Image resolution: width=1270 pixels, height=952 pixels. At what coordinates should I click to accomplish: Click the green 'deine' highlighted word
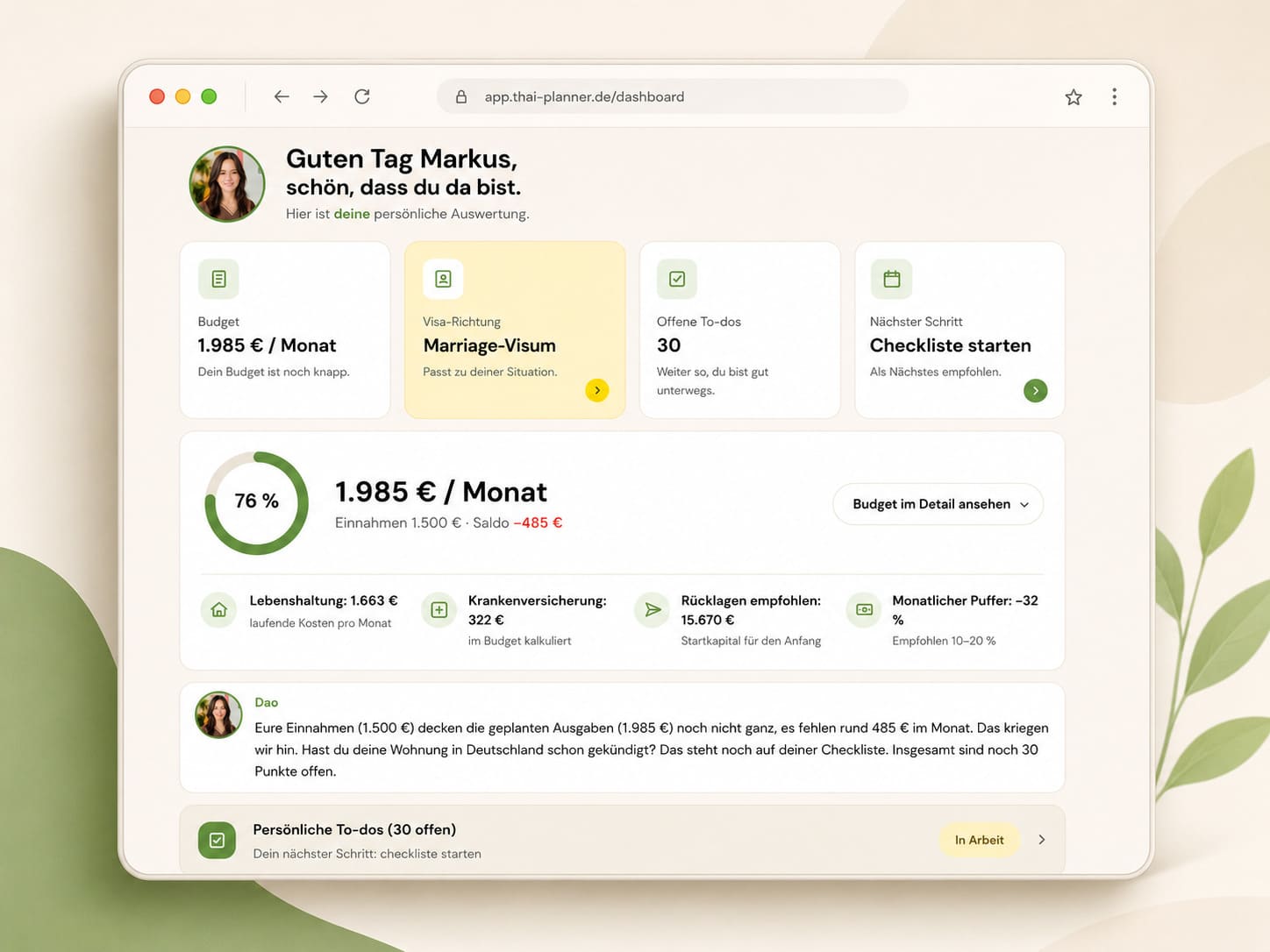(x=352, y=214)
